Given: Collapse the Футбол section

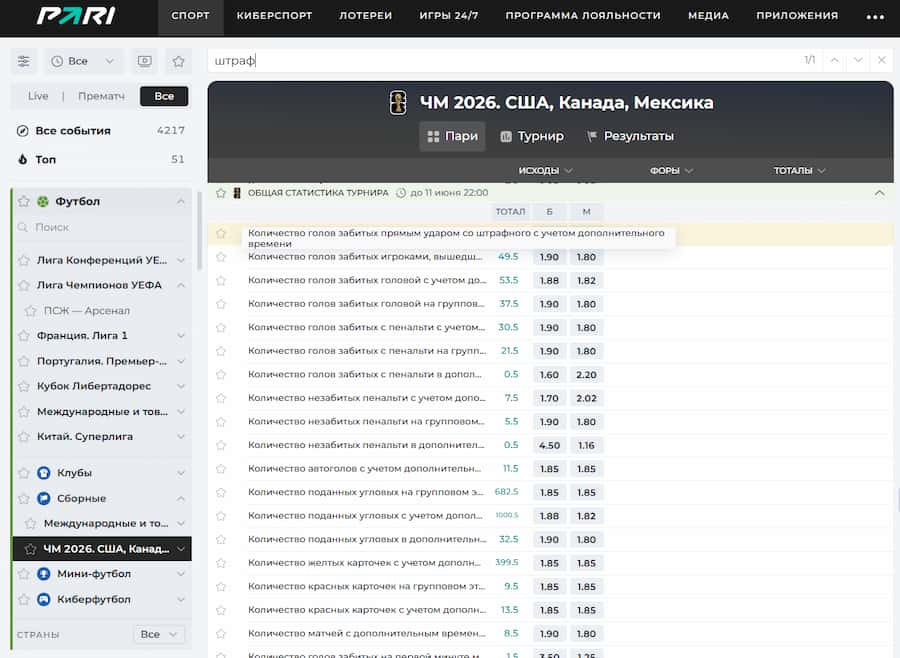Looking at the screenshot, I should (x=181, y=202).
